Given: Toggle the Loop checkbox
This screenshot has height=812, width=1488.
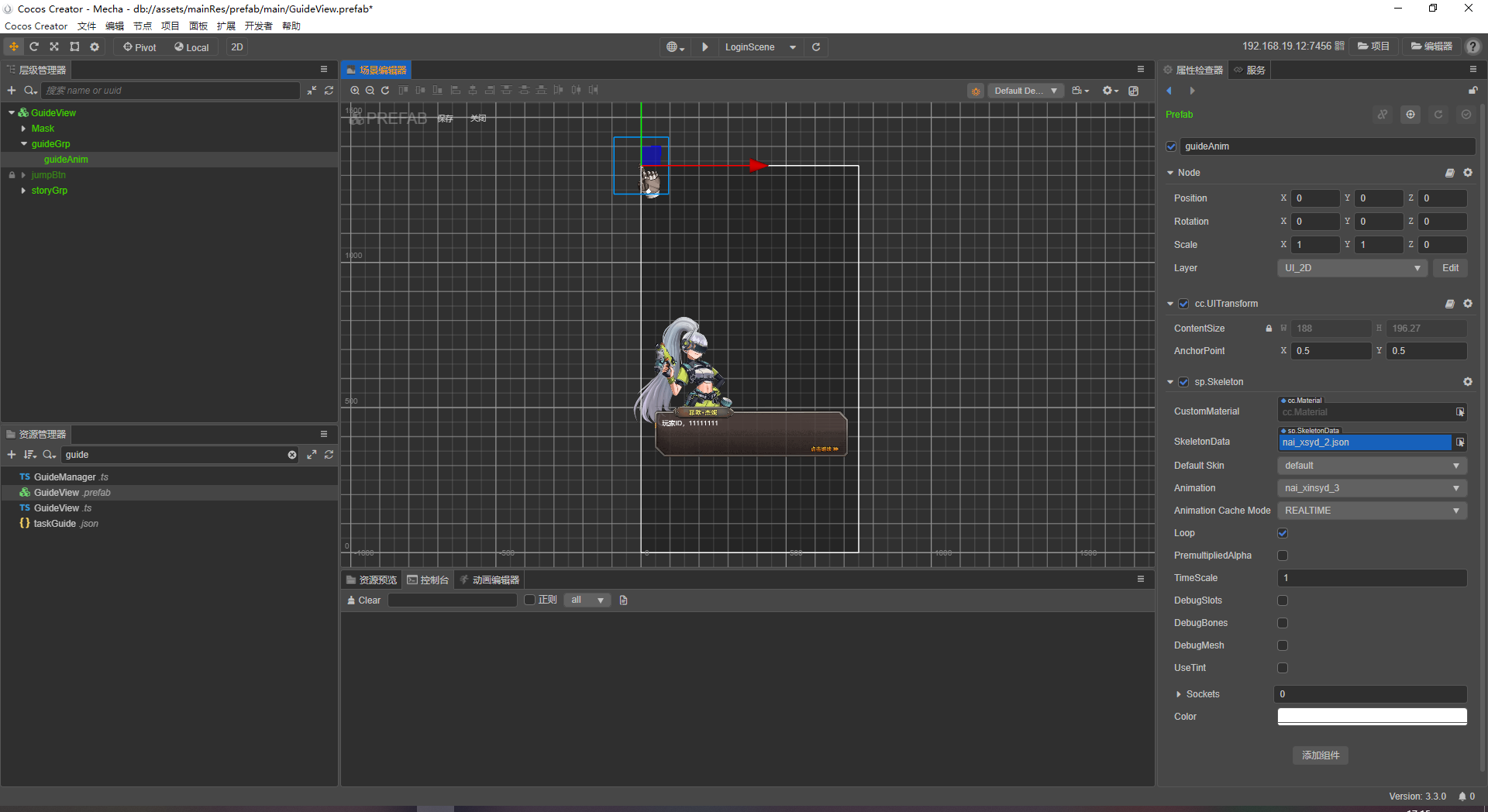Looking at the screenshot, I should [x=1283, y=533].
